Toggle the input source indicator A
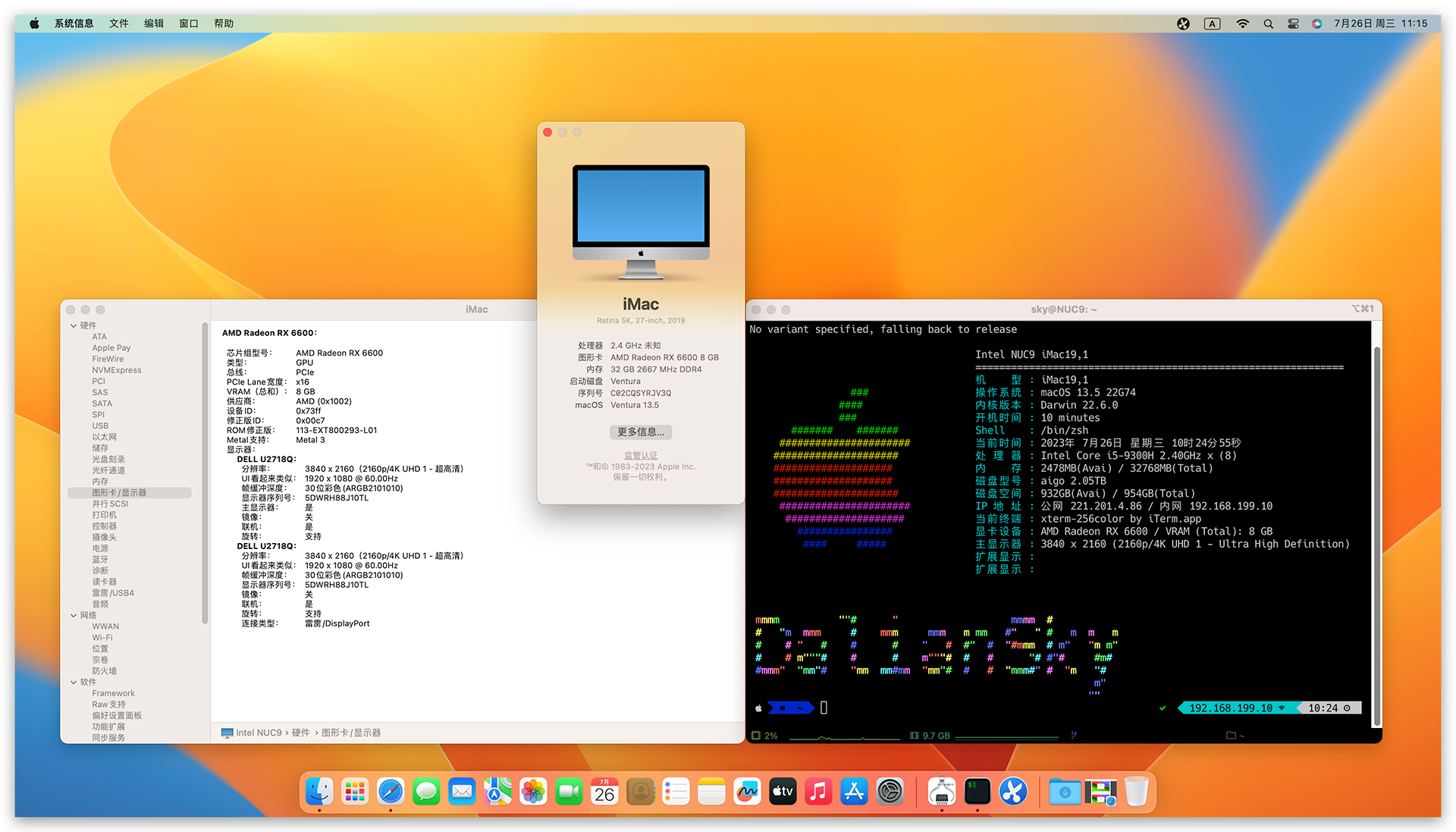Screen dimensions: 1456x832 pyautogui.click(x=1212, y=24)
